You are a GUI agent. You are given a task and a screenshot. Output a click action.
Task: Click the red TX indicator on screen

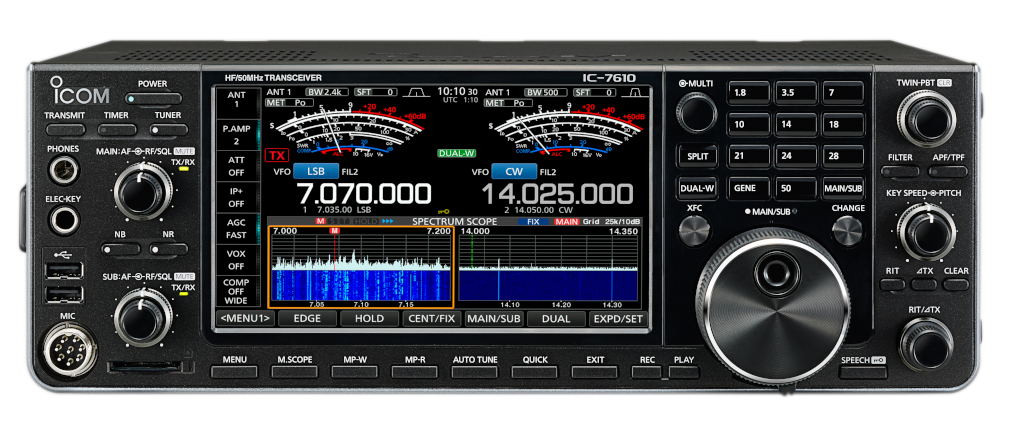click(x=276, y=156)
